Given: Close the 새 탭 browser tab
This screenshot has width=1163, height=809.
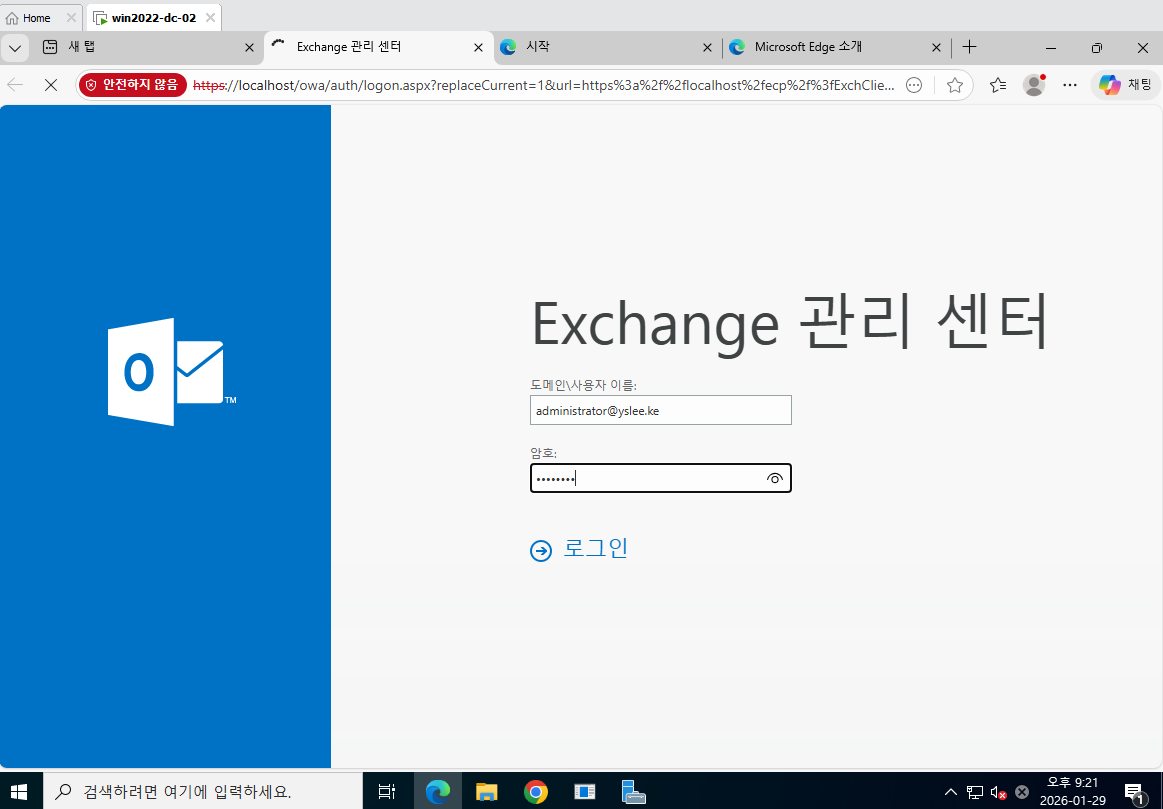Looking at the screenshot, I should tap(249, 47).
